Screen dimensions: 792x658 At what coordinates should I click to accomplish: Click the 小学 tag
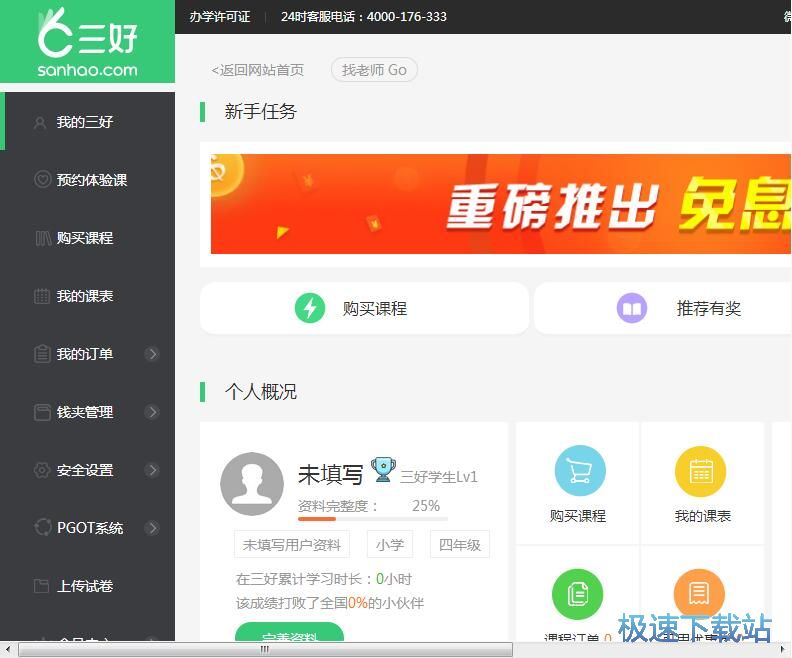[389, 544]
